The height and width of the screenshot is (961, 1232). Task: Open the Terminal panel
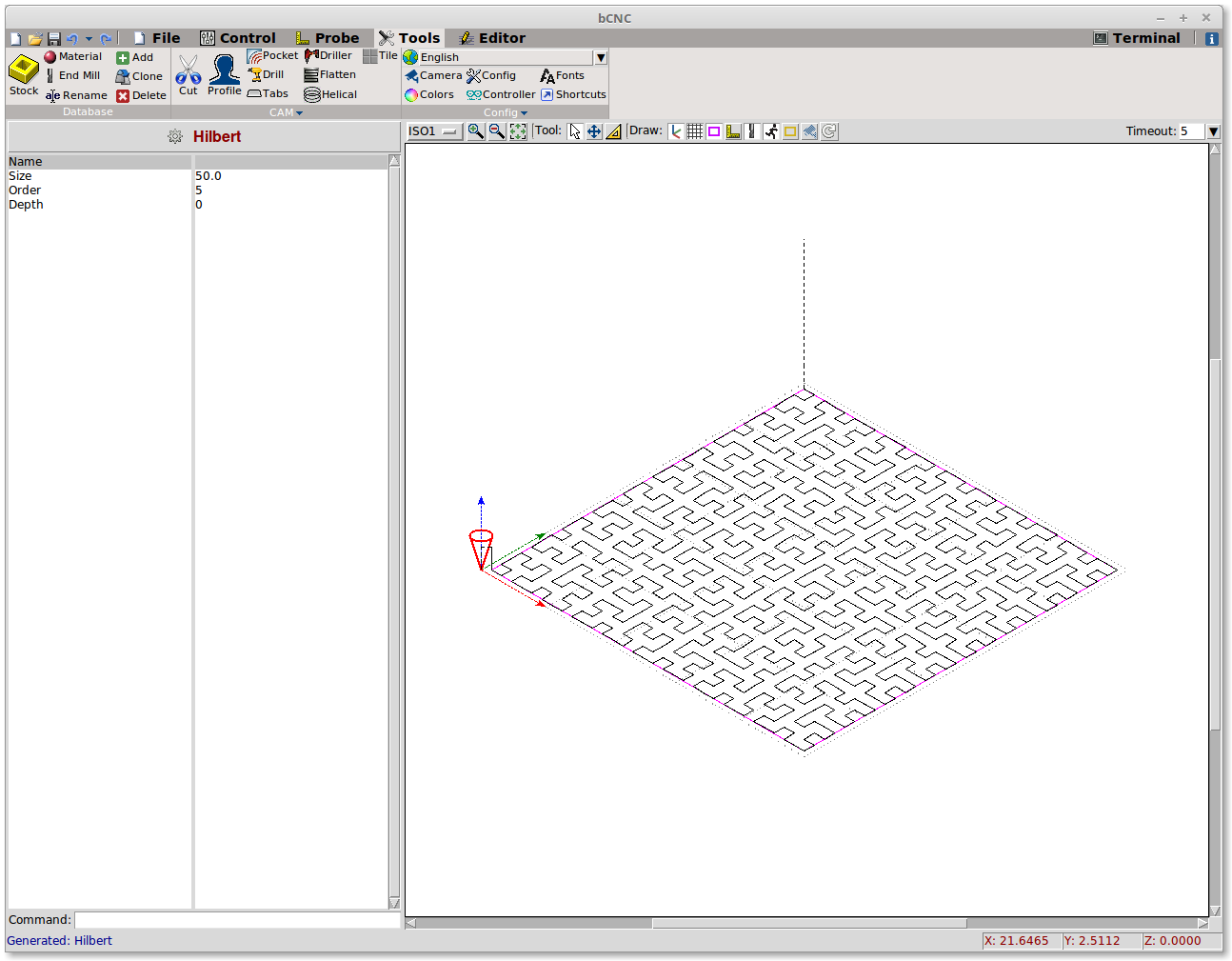pyautogui.click(x=1137, y=38)
